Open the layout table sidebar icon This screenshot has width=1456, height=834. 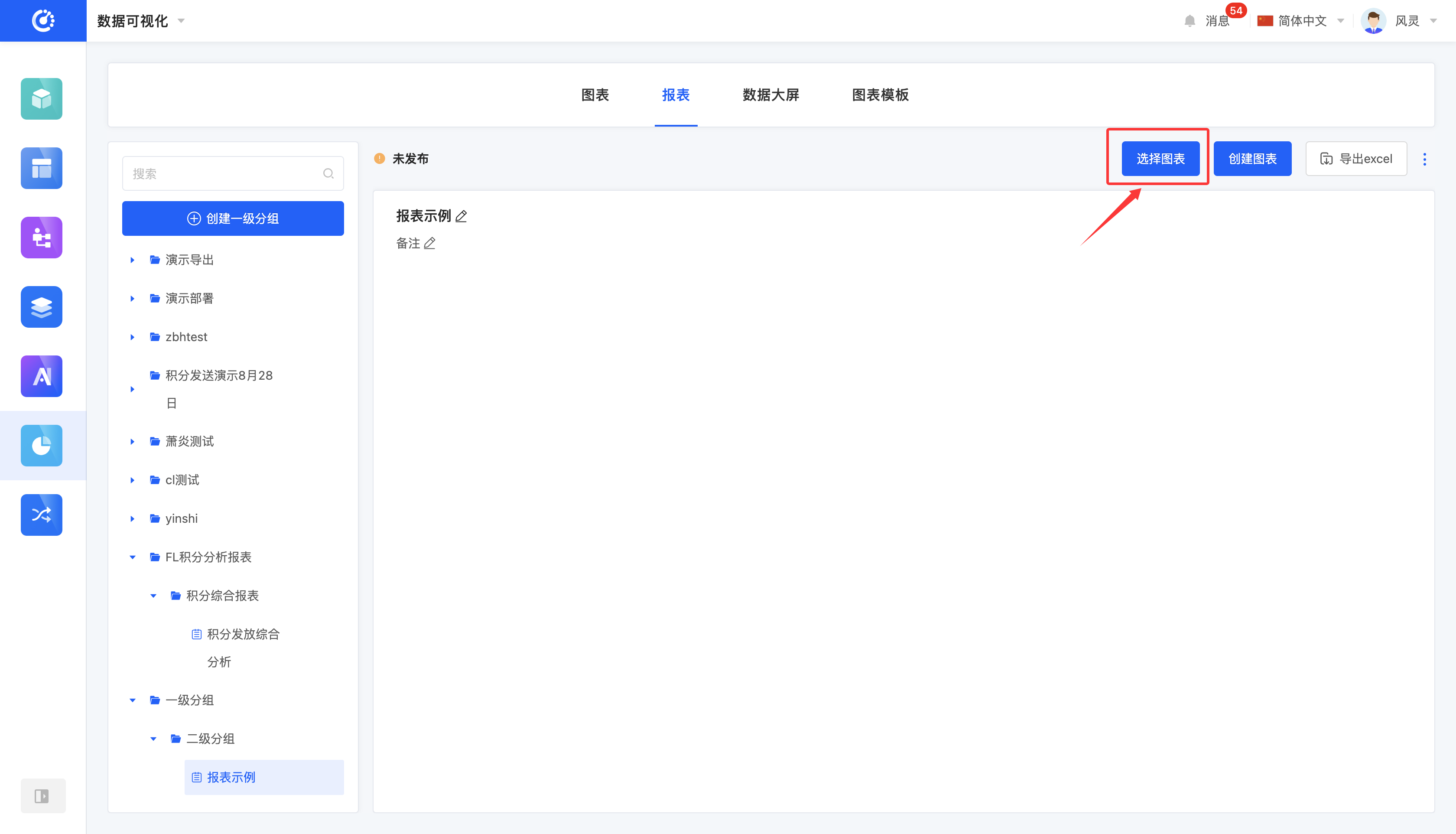coord(41,168)
